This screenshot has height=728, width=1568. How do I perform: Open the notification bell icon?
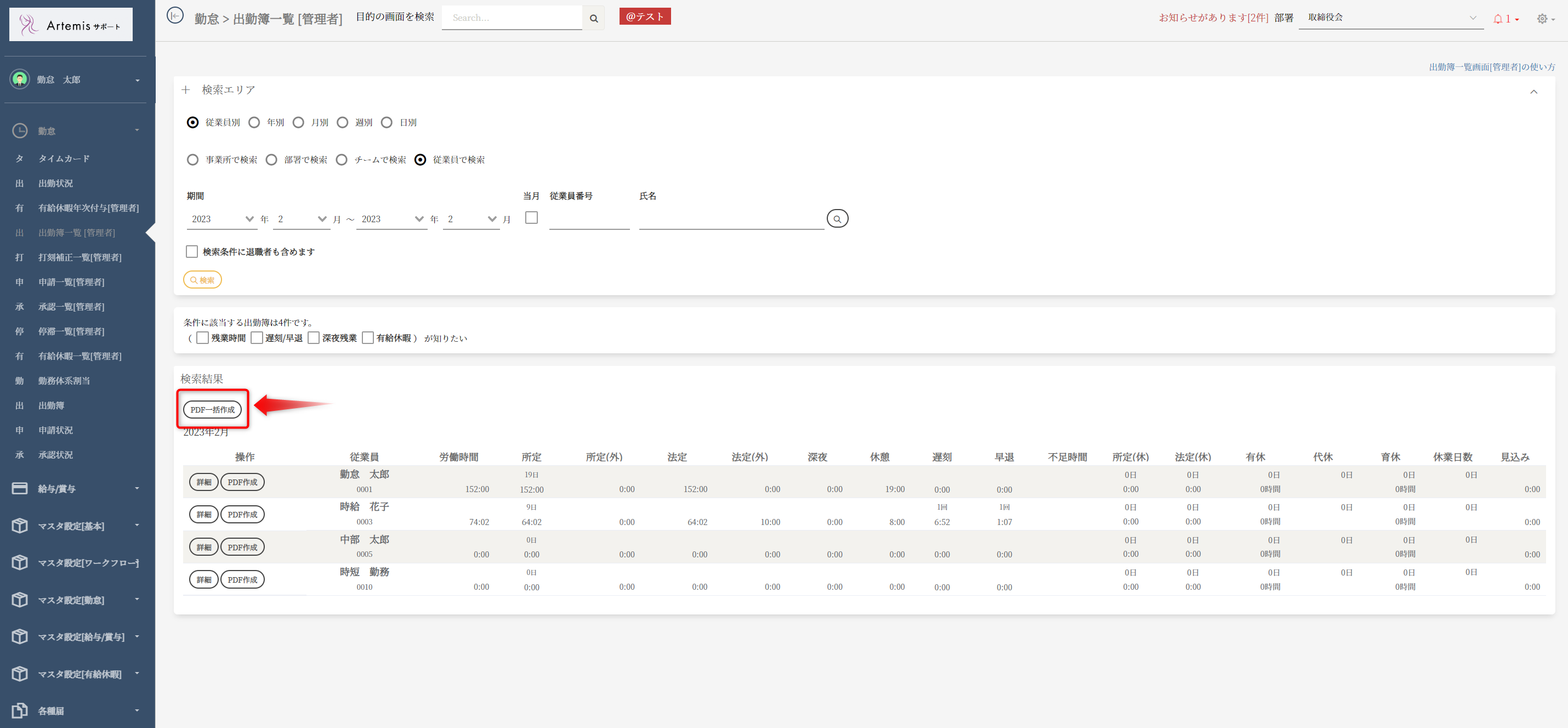click(1498, 19)
